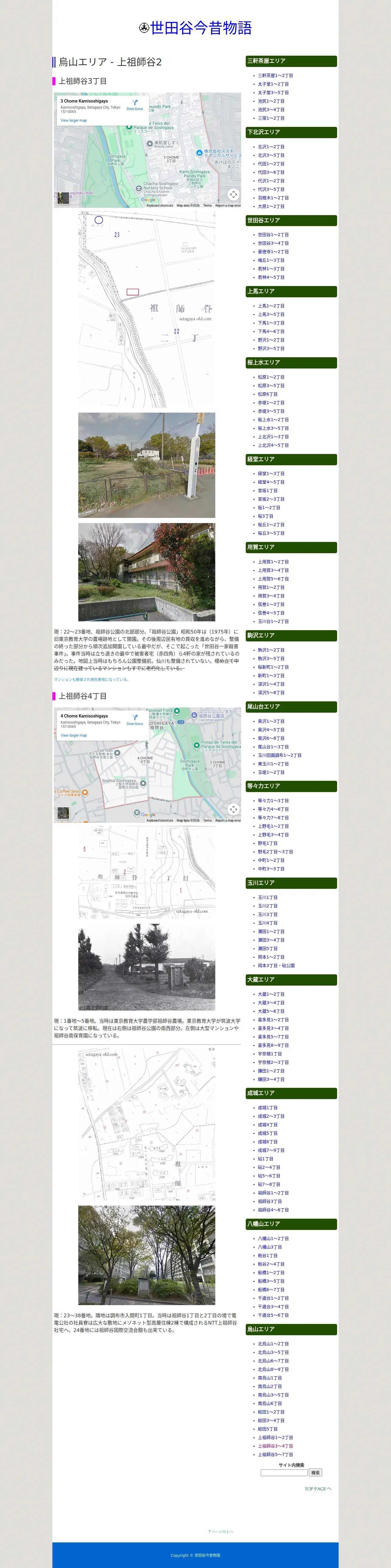Select Pistas de Tenis pin on 4 Chome map
The height and width of the screenshot is (1568, 391).
coord(197,744)
